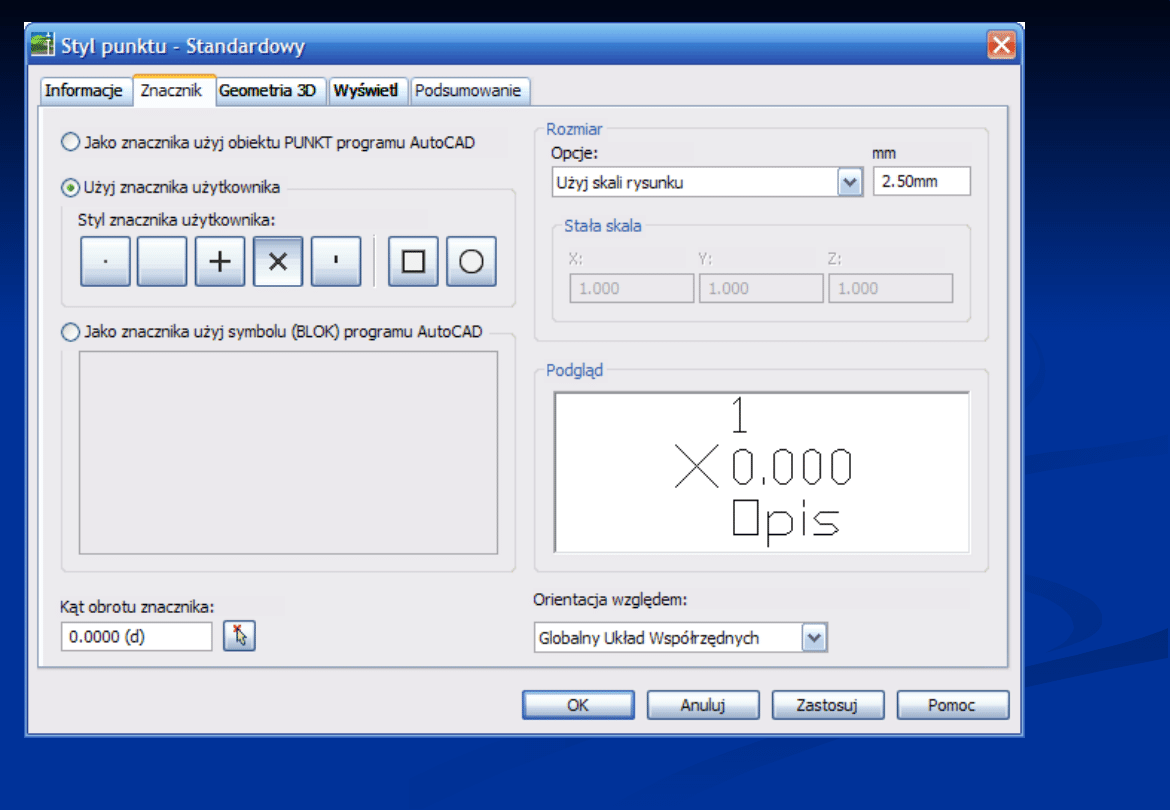1170x810 pixels.
Task: Click the Anuluj button
Action: [703, 705]
